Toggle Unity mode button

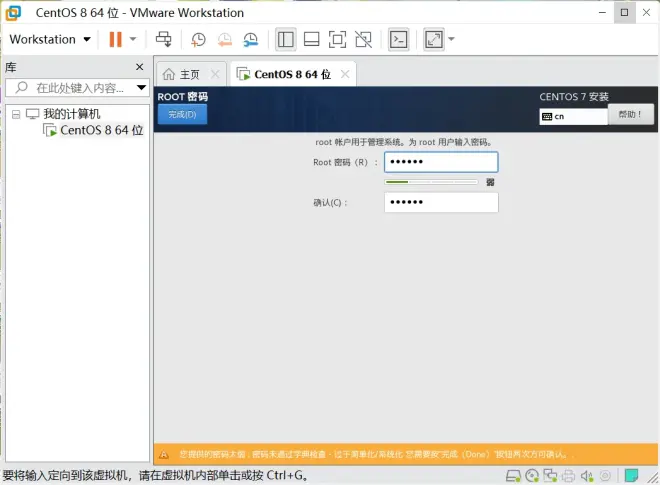point(363,39)
